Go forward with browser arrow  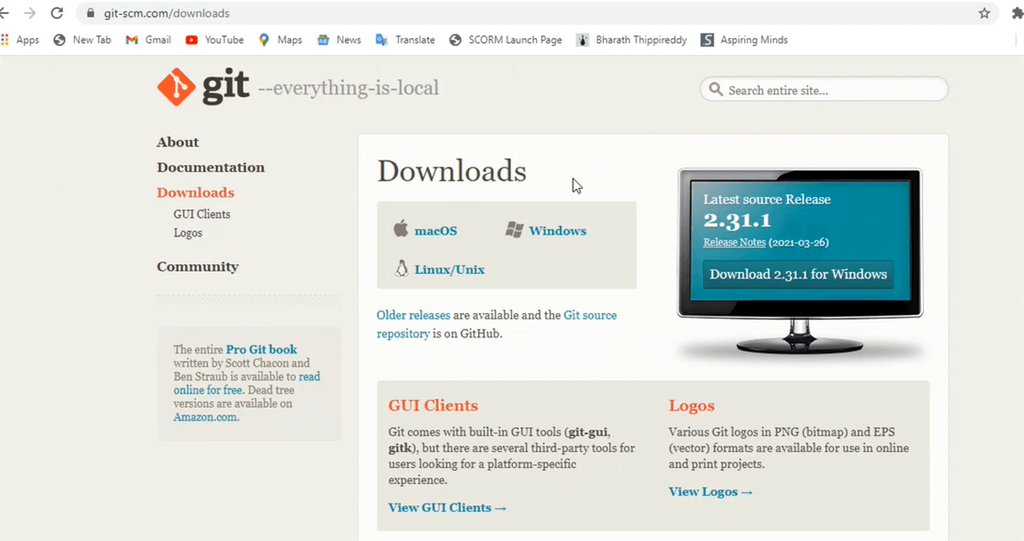[30, 13]
